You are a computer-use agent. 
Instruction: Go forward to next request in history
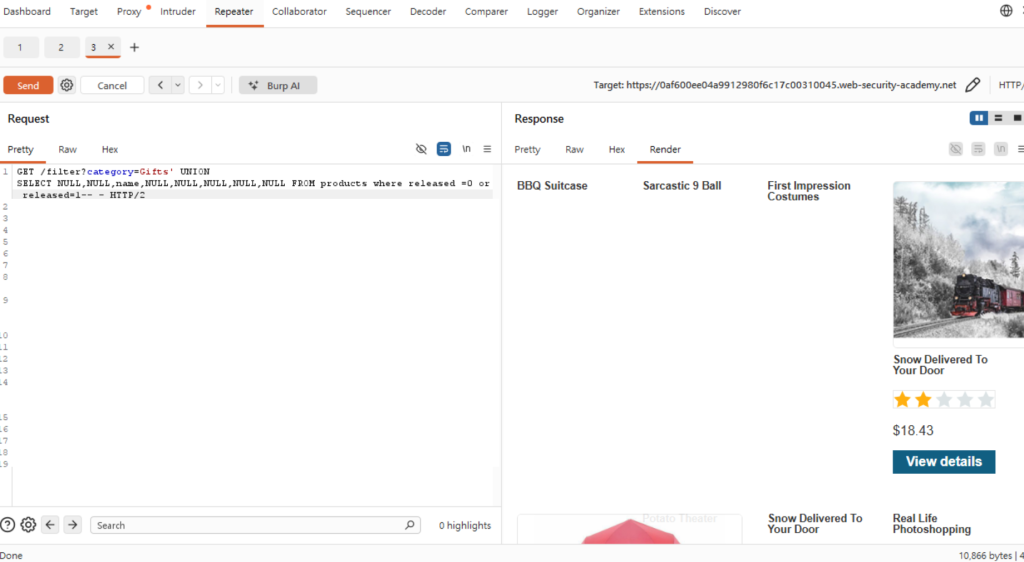tap(200, 85)
